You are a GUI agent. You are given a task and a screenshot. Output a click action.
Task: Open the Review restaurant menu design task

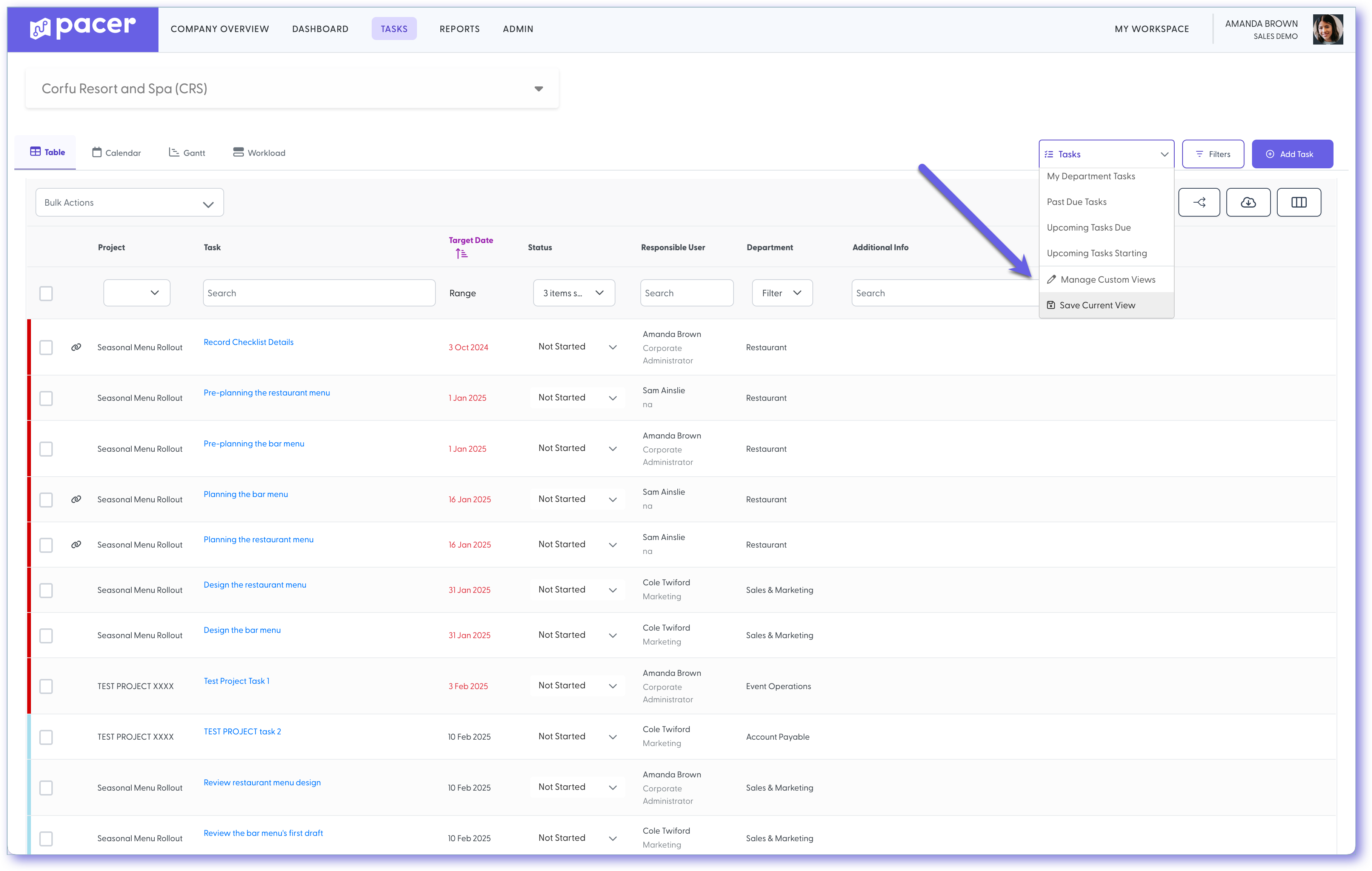point(262,783)
